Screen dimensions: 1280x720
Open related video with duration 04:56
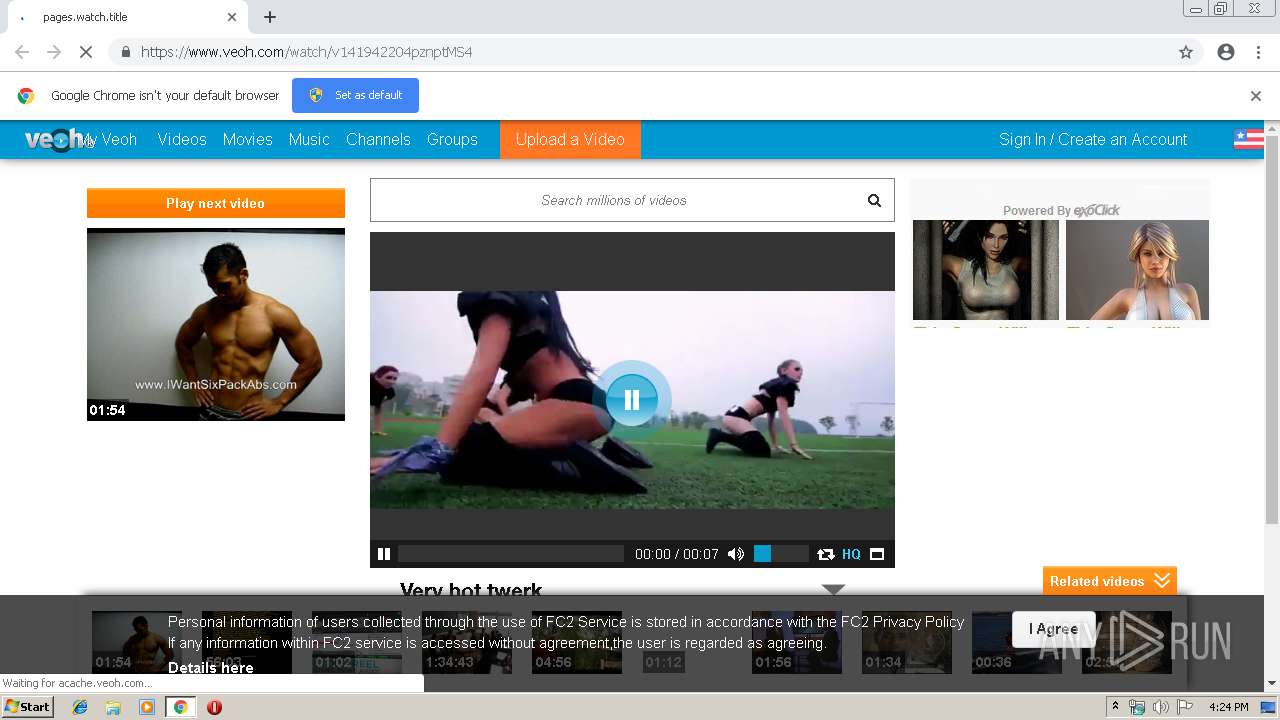577,642
